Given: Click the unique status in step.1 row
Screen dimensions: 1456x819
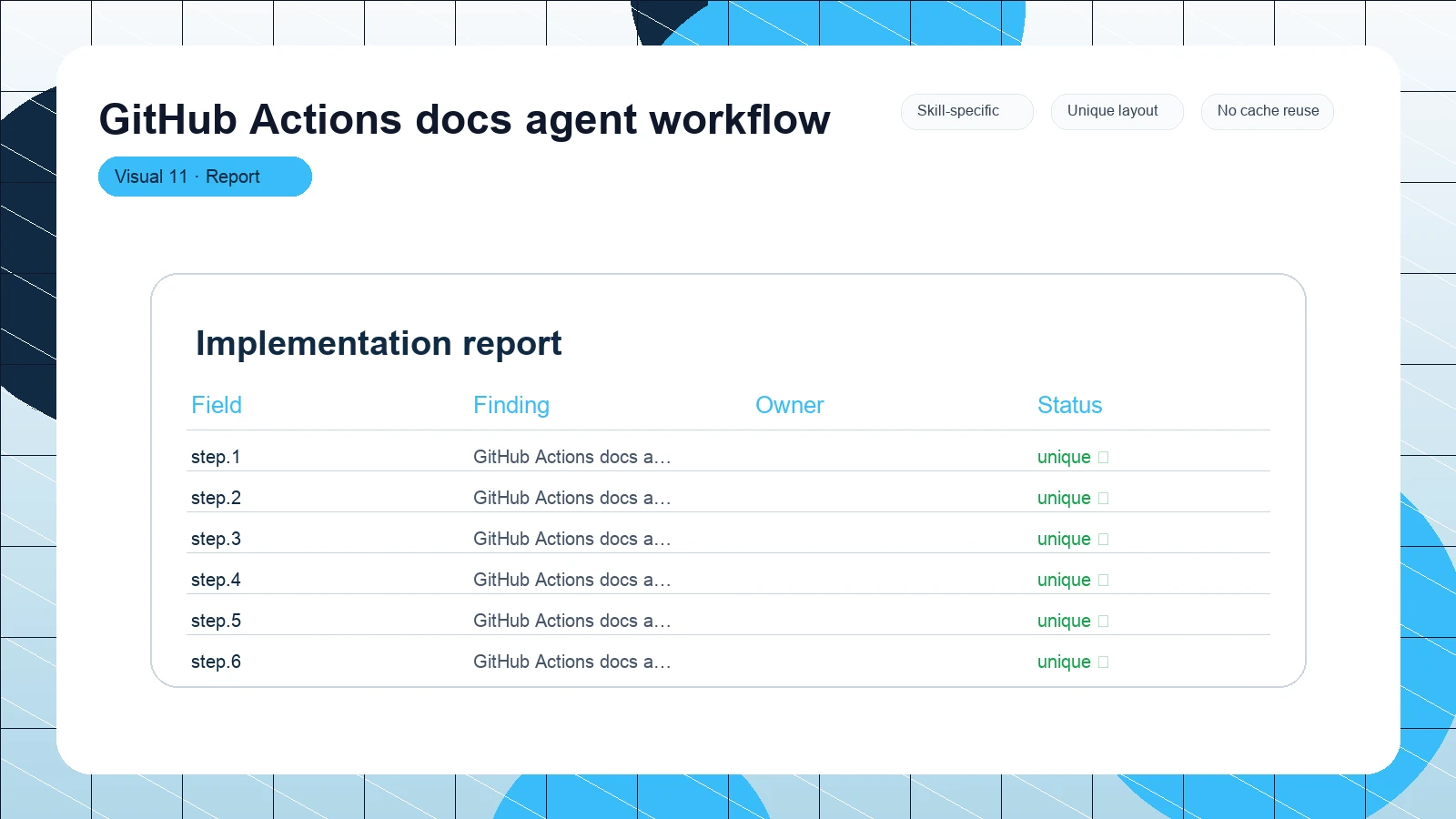Looking at the screenshot, I should (1064, 457).
